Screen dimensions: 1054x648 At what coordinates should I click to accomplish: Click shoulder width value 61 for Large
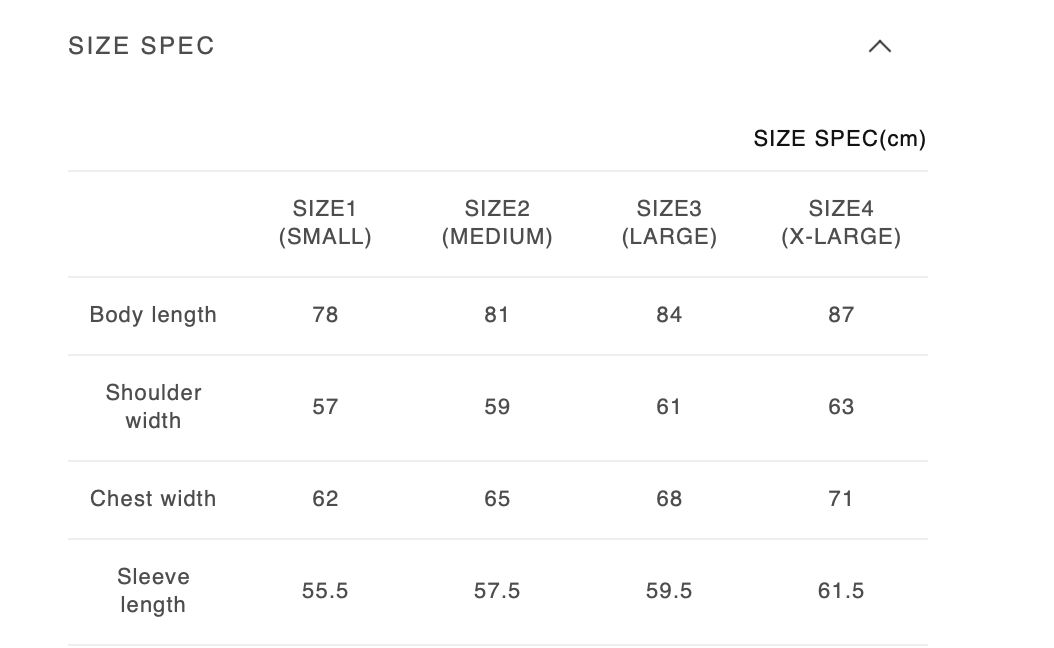pyautogui.click(x=669, y=407)
